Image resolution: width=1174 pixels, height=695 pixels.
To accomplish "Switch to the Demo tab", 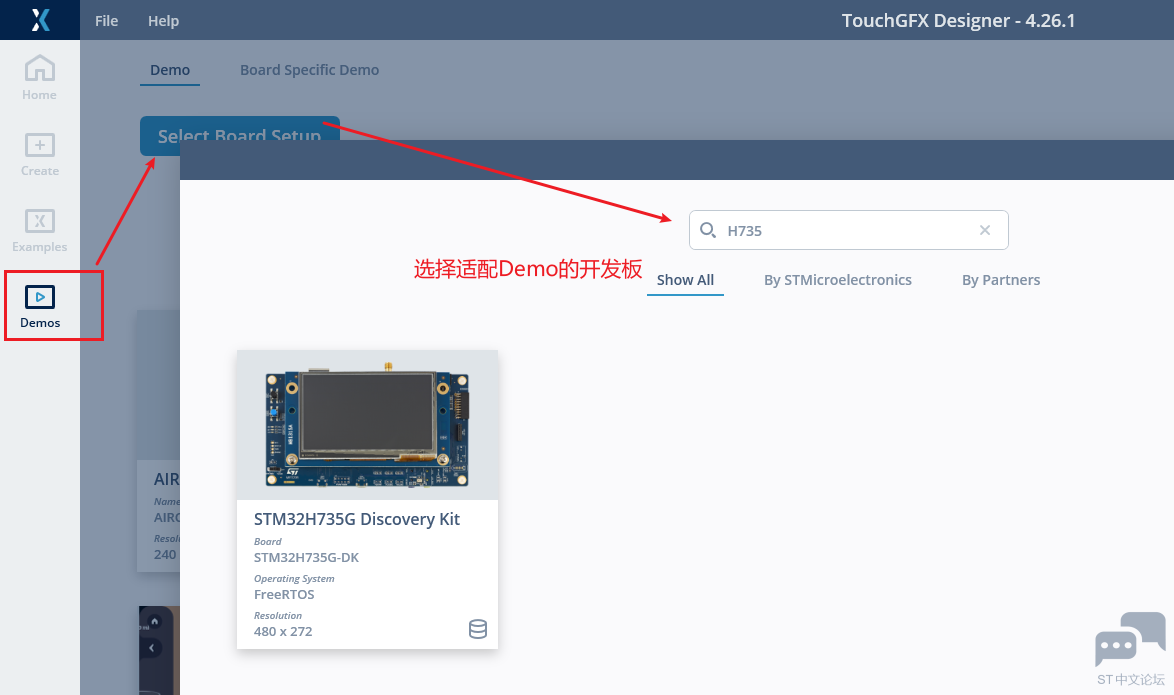I will coord(170,70).
